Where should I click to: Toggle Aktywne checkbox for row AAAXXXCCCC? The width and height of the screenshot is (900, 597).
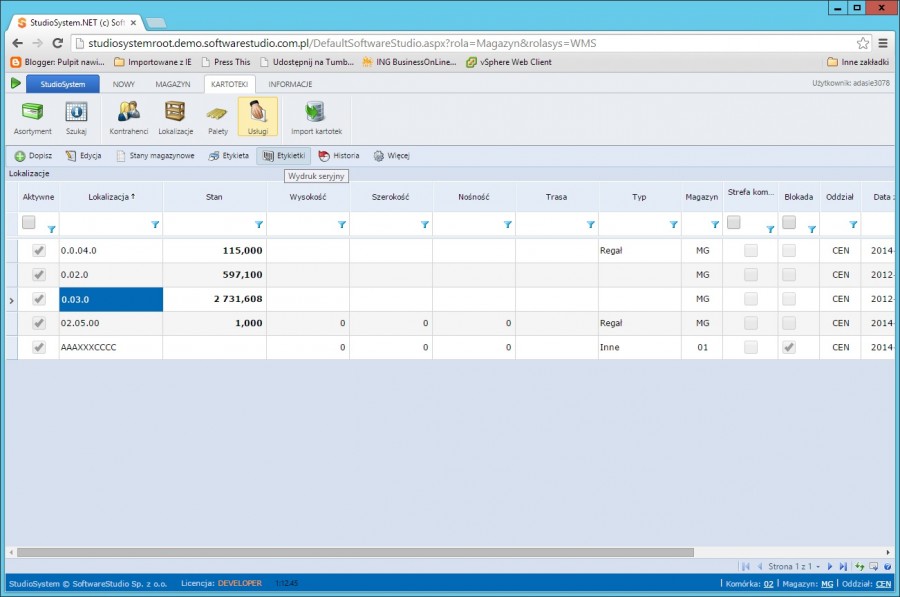tap(39, 347)
